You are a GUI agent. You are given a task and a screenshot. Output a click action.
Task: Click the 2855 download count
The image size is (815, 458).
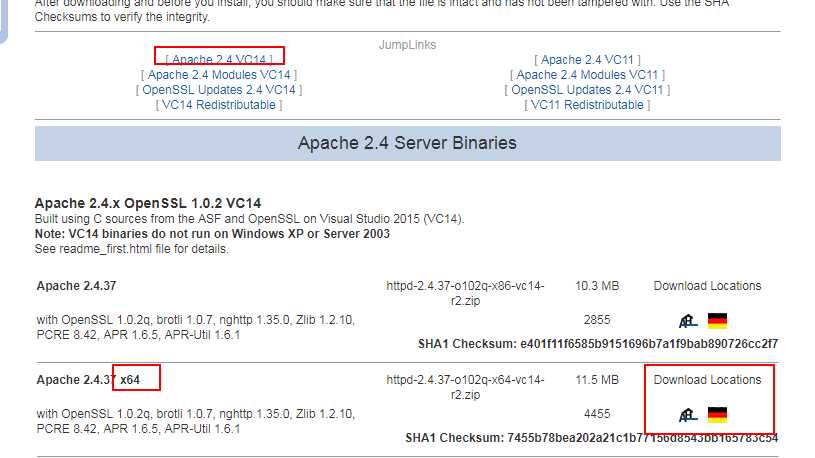[x=597, y=320]
